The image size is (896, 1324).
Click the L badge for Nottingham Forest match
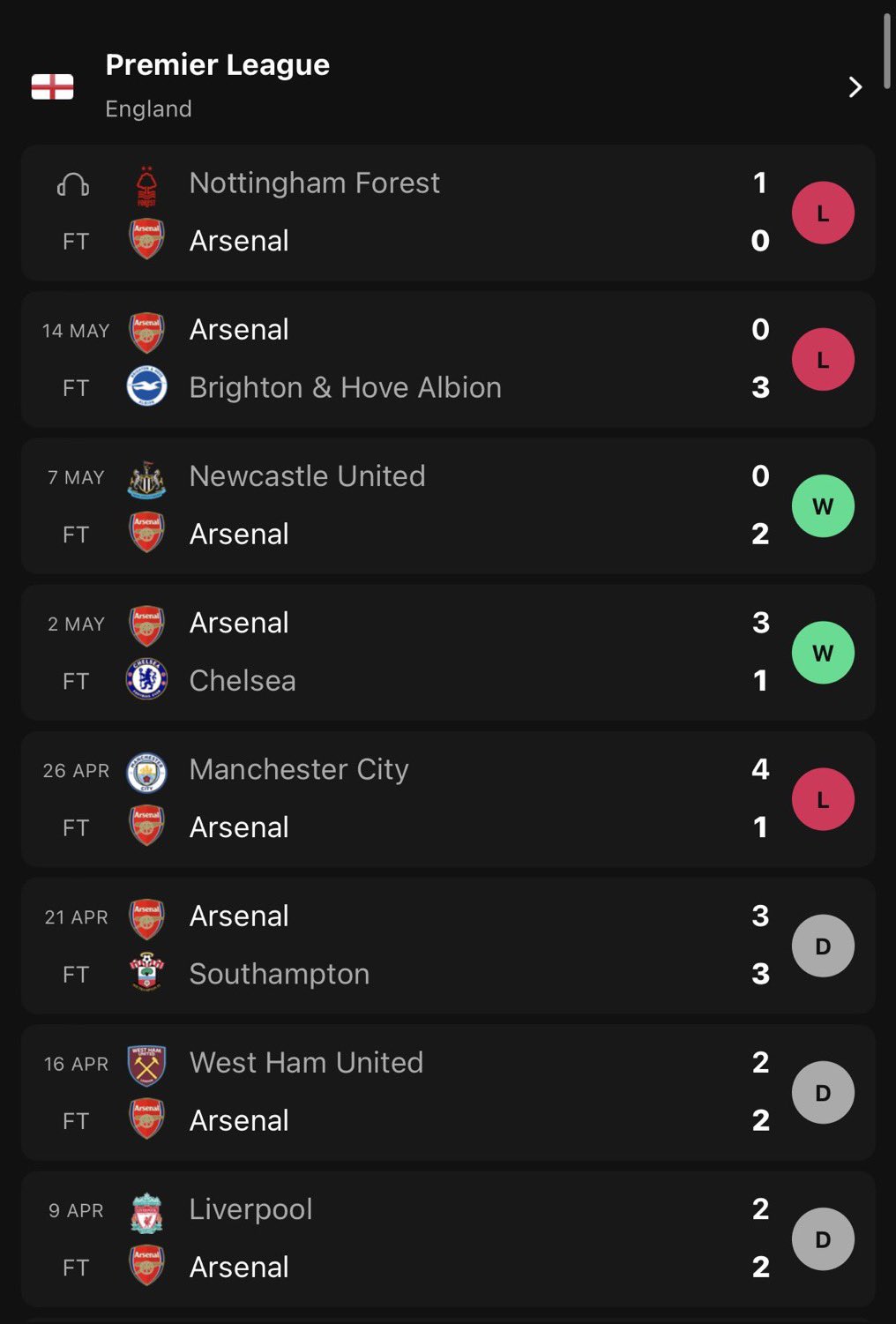click(x=823, y=213)
